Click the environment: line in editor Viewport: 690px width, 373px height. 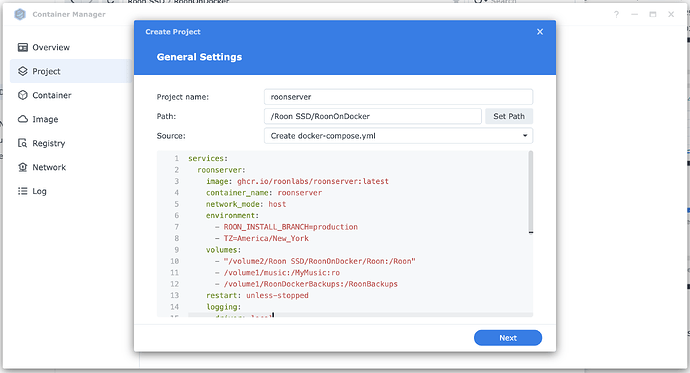232,216
